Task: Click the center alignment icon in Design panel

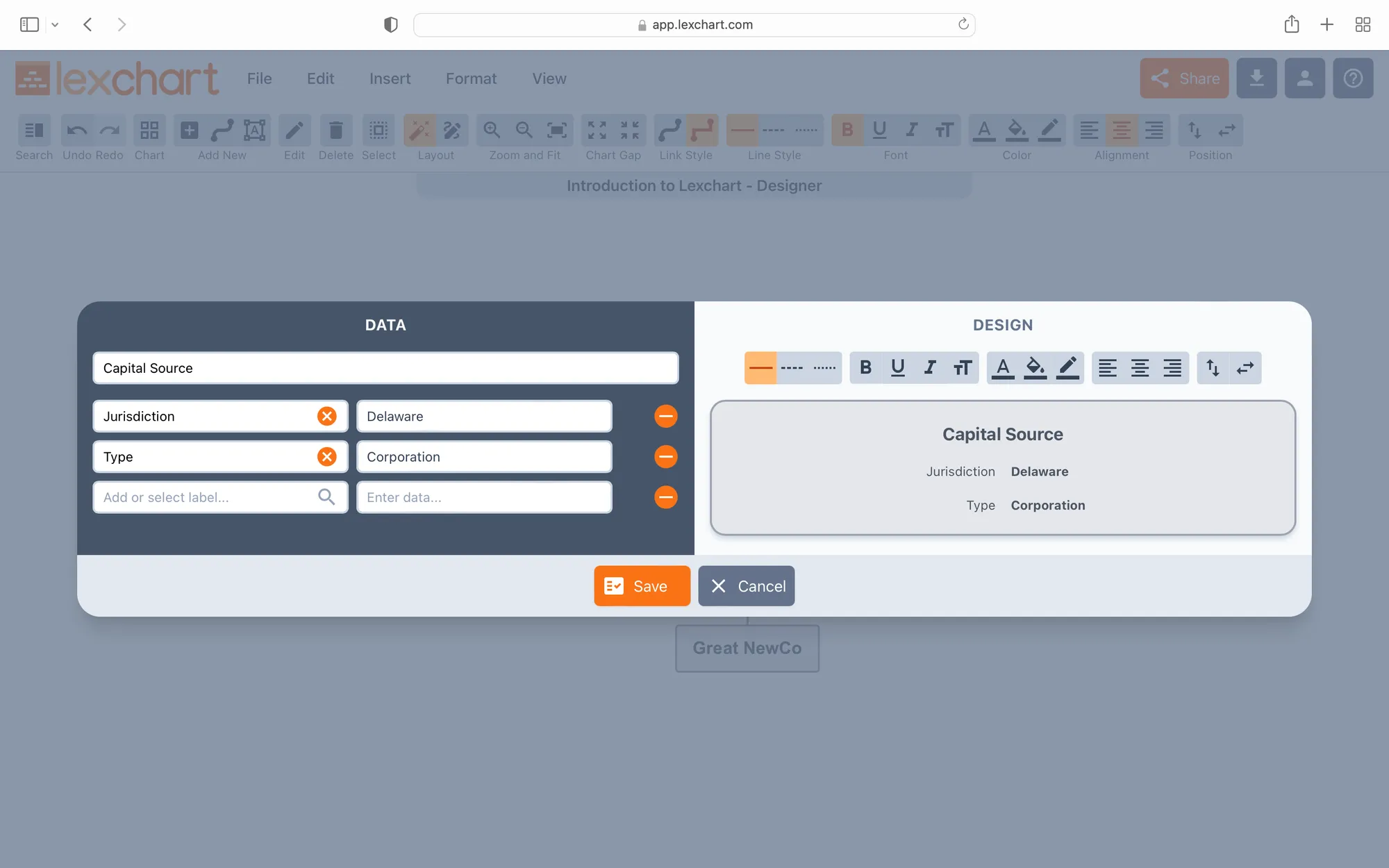Action: pyautogui.click(x=1140, y=368)
